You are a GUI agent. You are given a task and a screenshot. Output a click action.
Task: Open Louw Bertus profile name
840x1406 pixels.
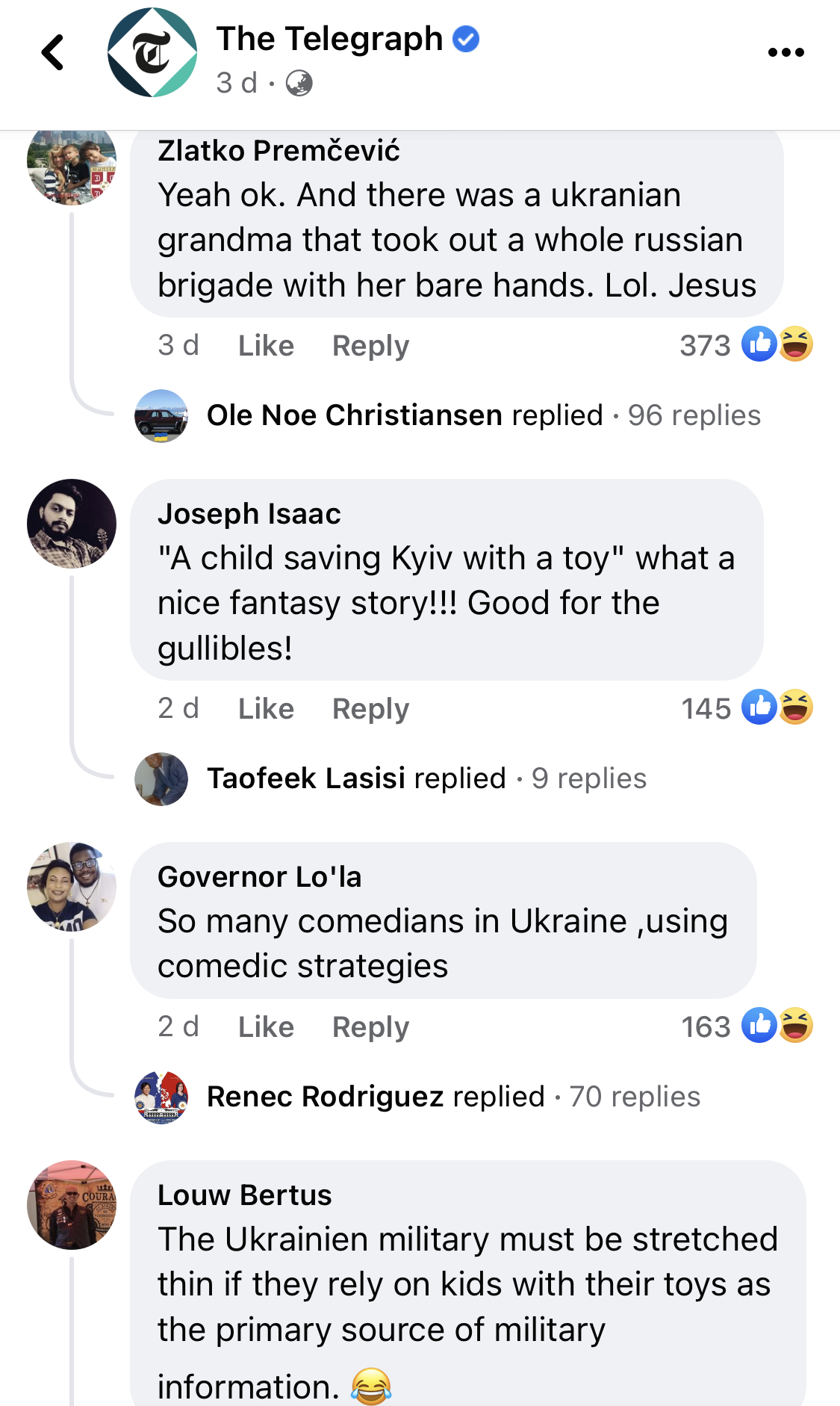244,1195
